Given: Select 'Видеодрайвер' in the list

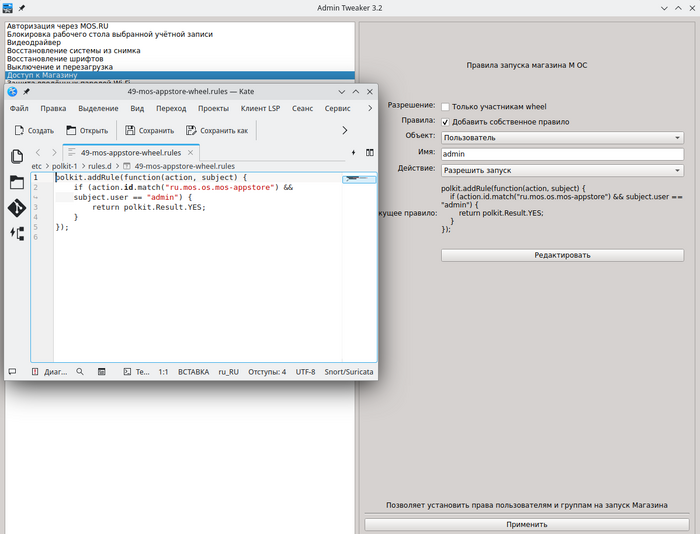Looking at the screenshot, I should coord(33,42).
